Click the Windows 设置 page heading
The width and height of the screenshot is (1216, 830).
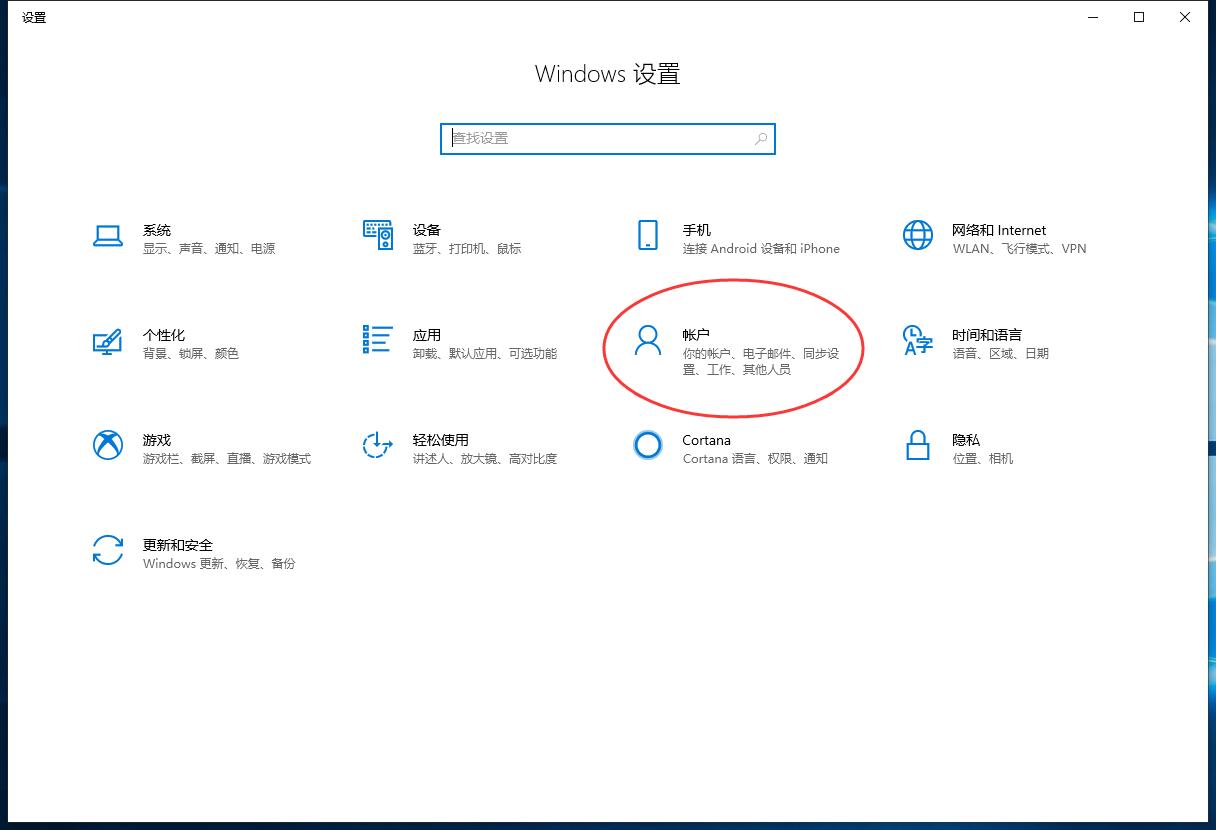pyautogui.click(x=608, y=74)
